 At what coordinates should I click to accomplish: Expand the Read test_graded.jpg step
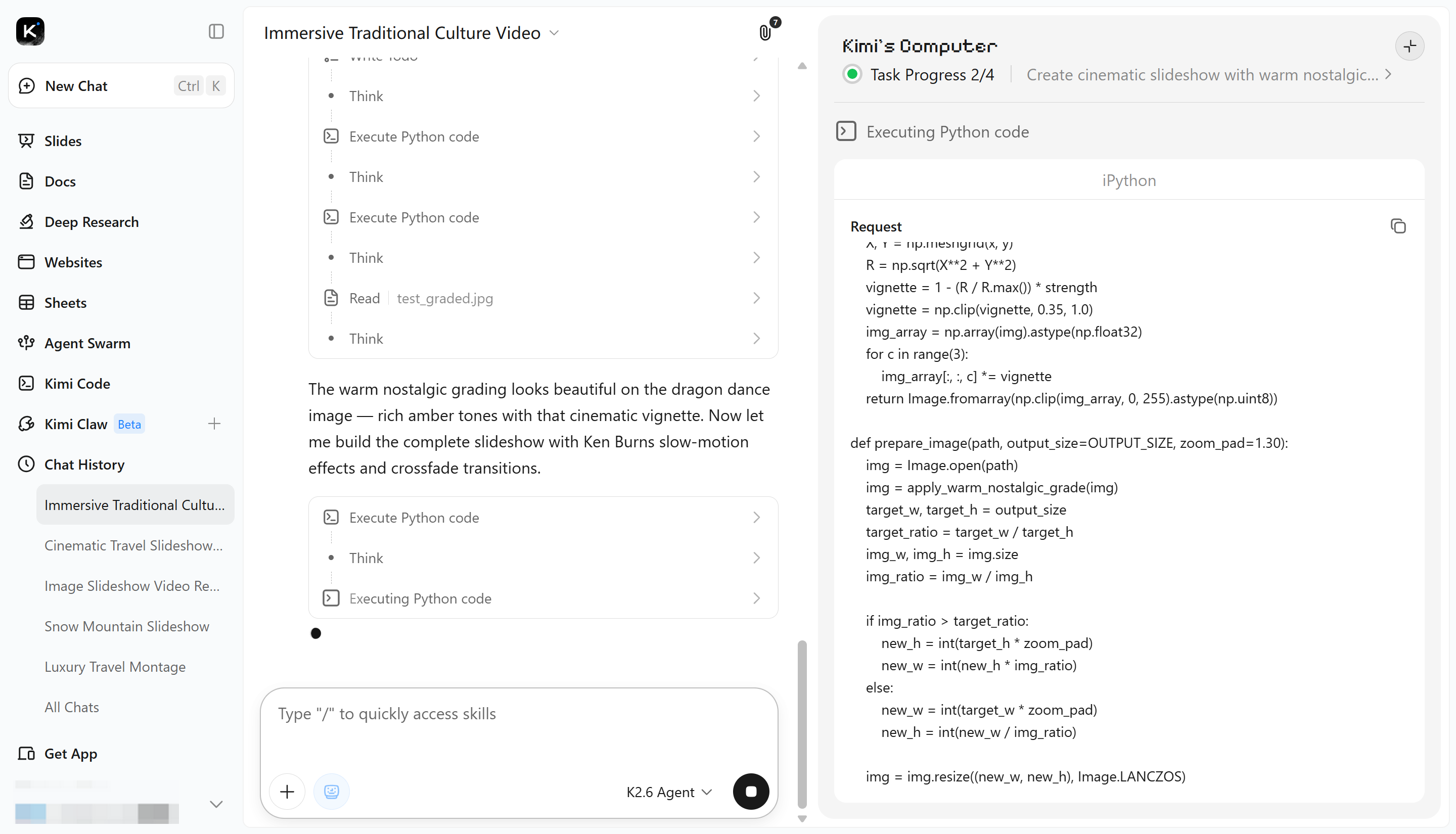(543, 298)
